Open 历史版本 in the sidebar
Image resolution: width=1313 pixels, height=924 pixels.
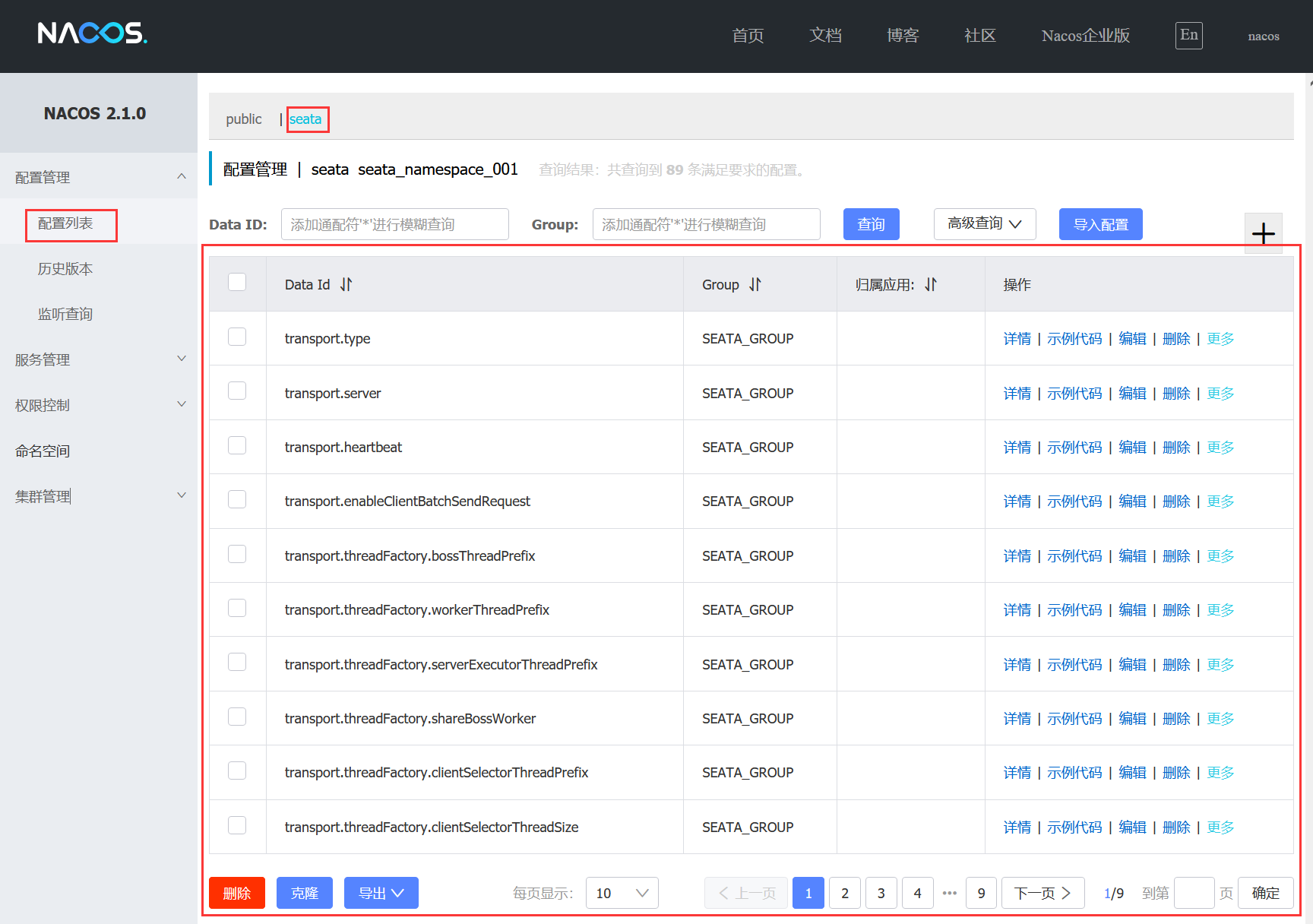[65, 269]
